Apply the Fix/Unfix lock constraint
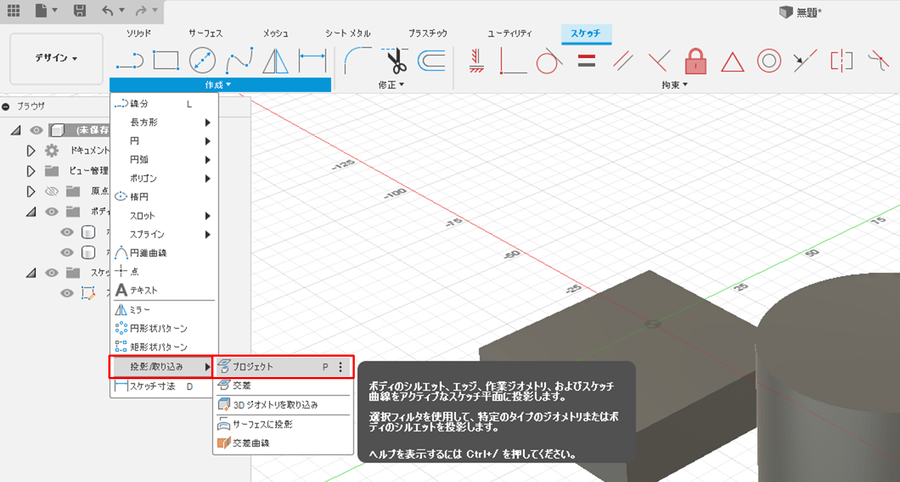 pos(696,61)
